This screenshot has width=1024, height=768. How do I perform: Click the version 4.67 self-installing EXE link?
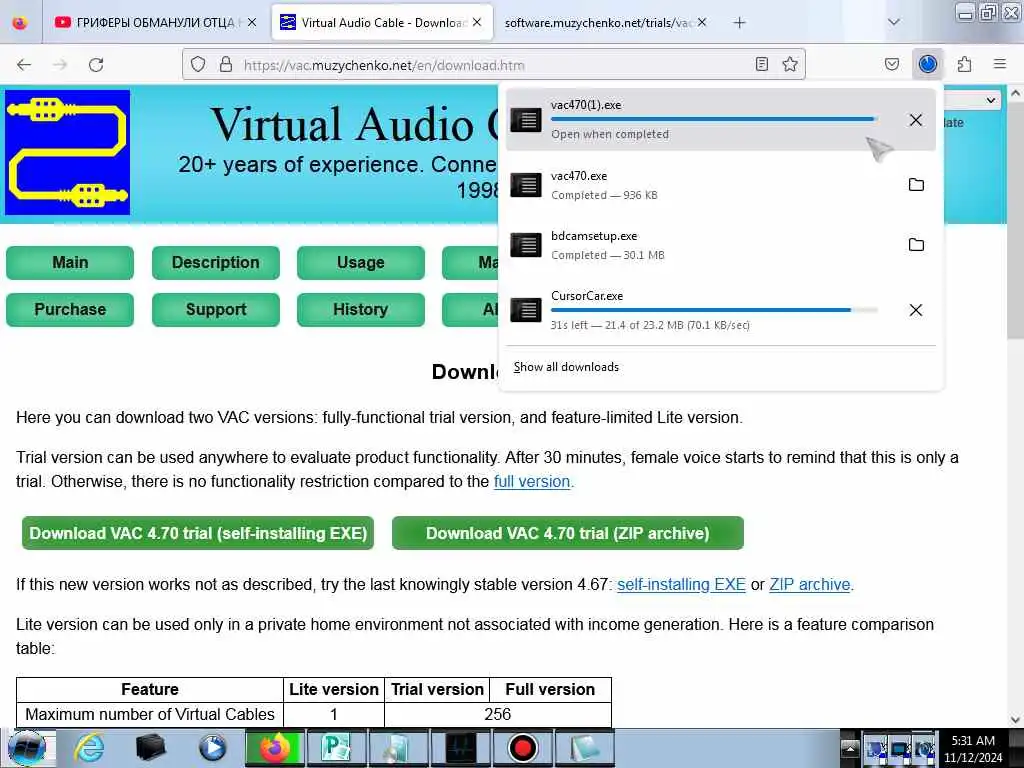tap(681, 584)
